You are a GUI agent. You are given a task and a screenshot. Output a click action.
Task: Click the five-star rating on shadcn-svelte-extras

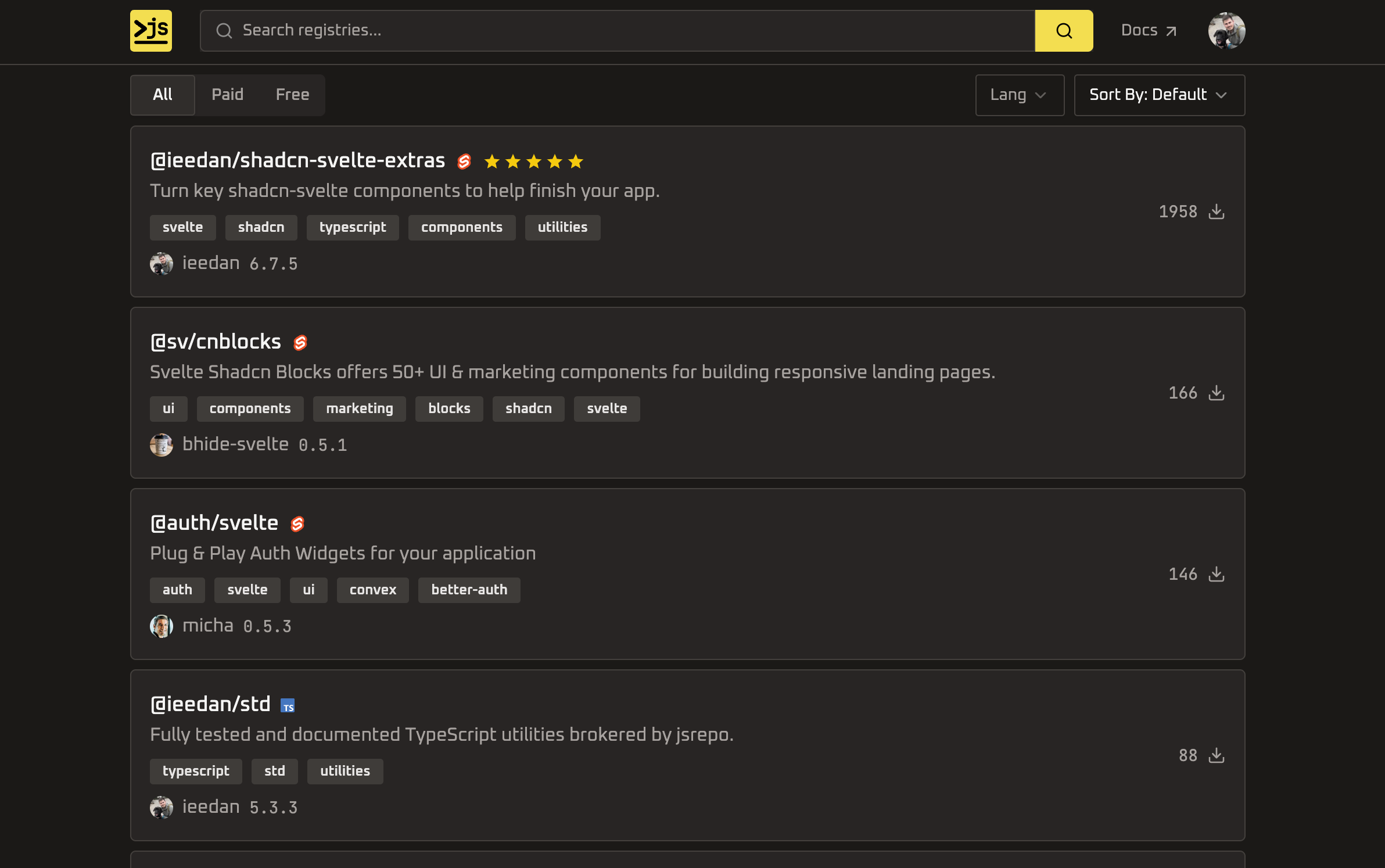click(x=533, y=162)
